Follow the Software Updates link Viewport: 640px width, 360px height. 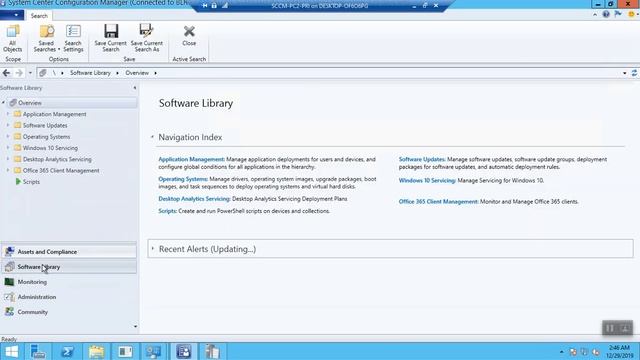(x=422, y=160)
